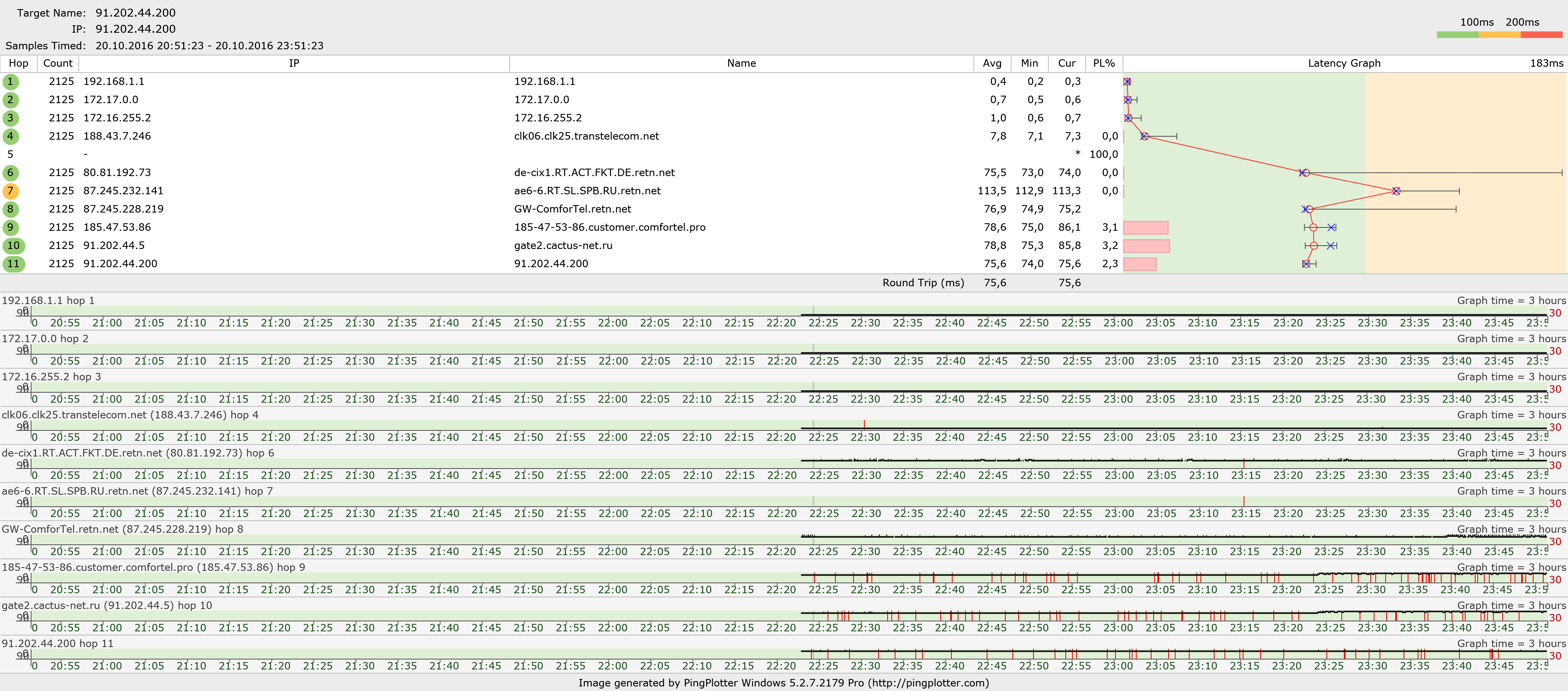Click the Samples Timed date range text

point(209,46)
